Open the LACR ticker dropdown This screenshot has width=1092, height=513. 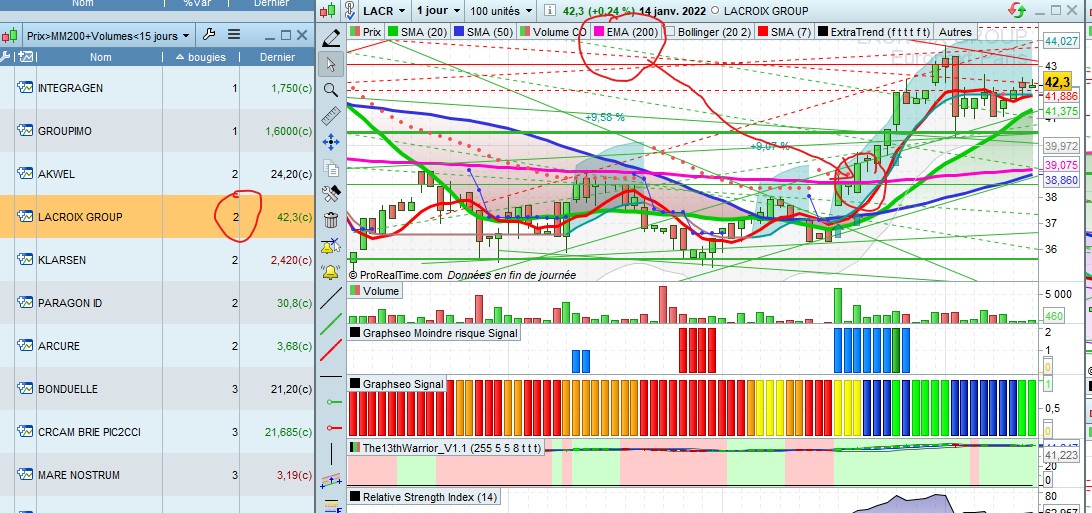(x=384, y=11)
